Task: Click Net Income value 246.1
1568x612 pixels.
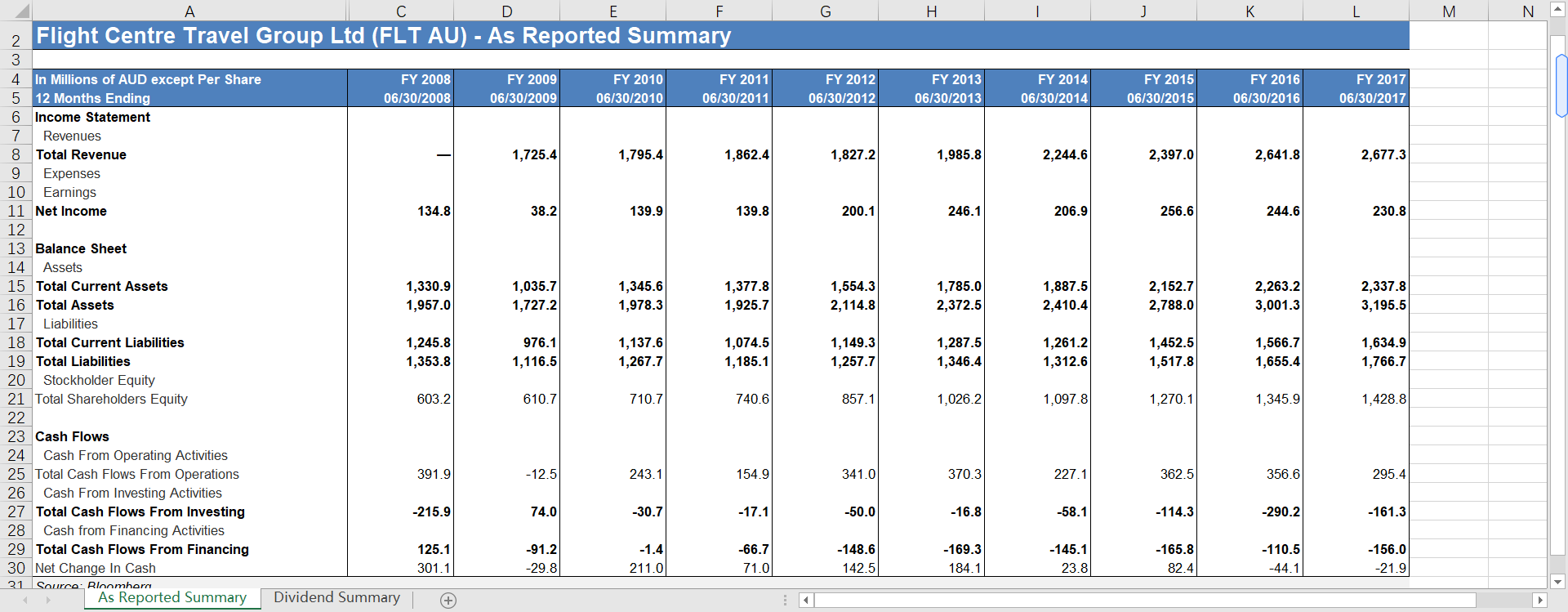Action: [932, 211]
